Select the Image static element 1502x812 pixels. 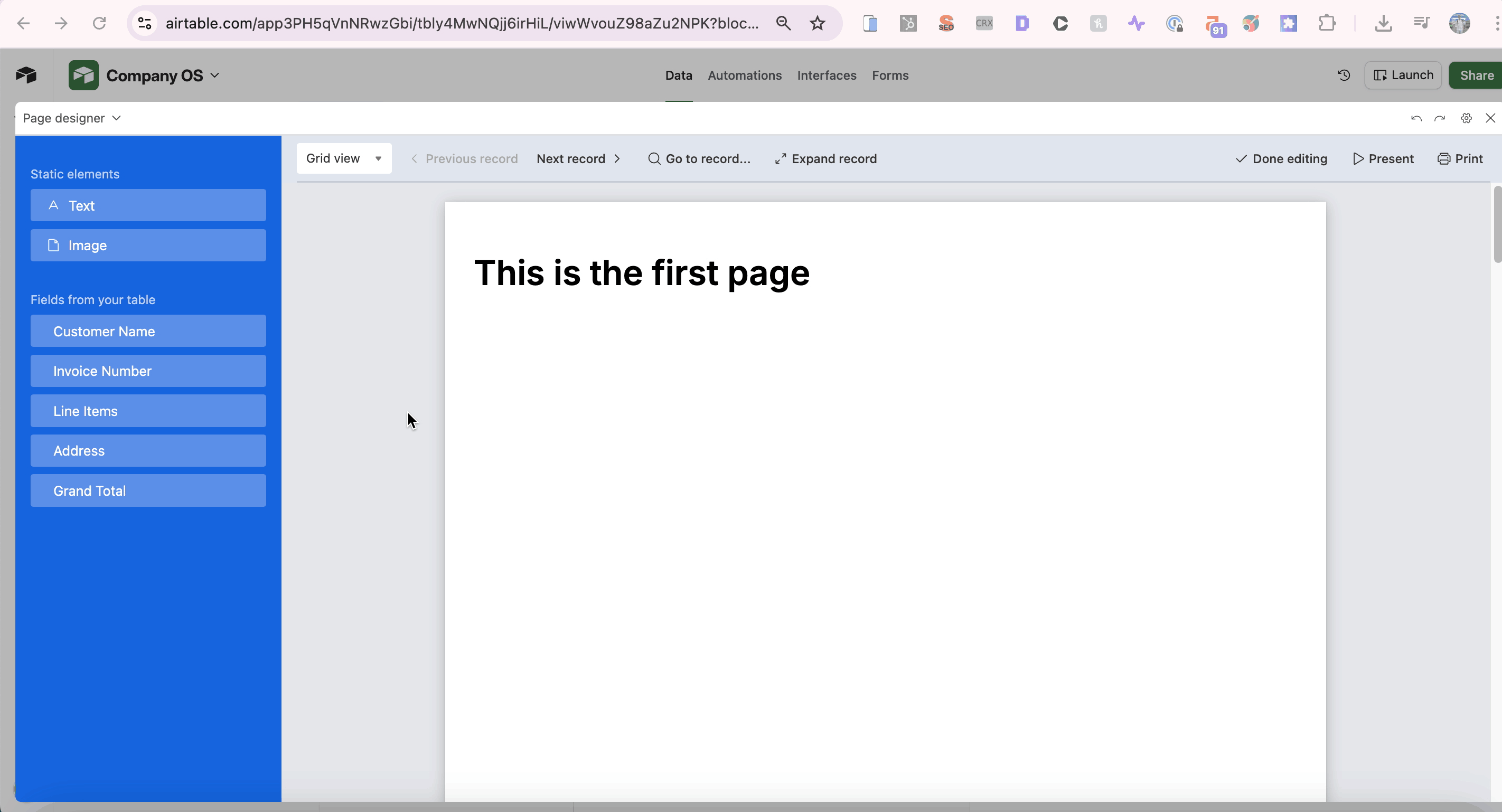[148, 245]
